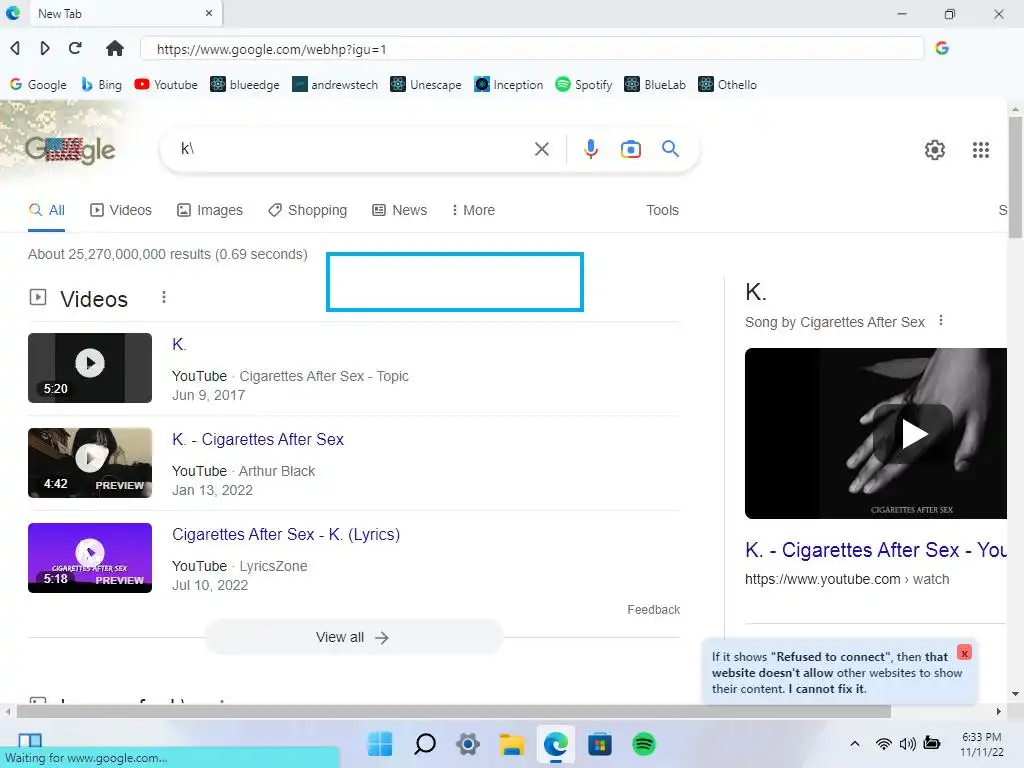Go back with the browser back arrow
Screen dimensions: 1024x768
pos(15,48)
